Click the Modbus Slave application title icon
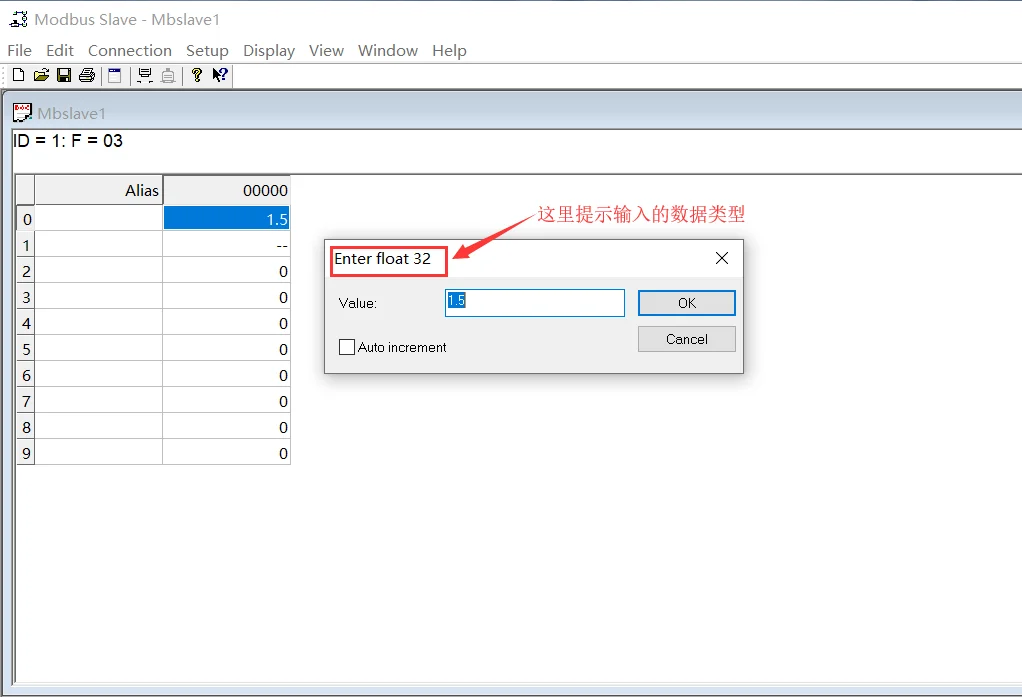1022x697 pixels. pyautogui.click(x=18, y=20)
